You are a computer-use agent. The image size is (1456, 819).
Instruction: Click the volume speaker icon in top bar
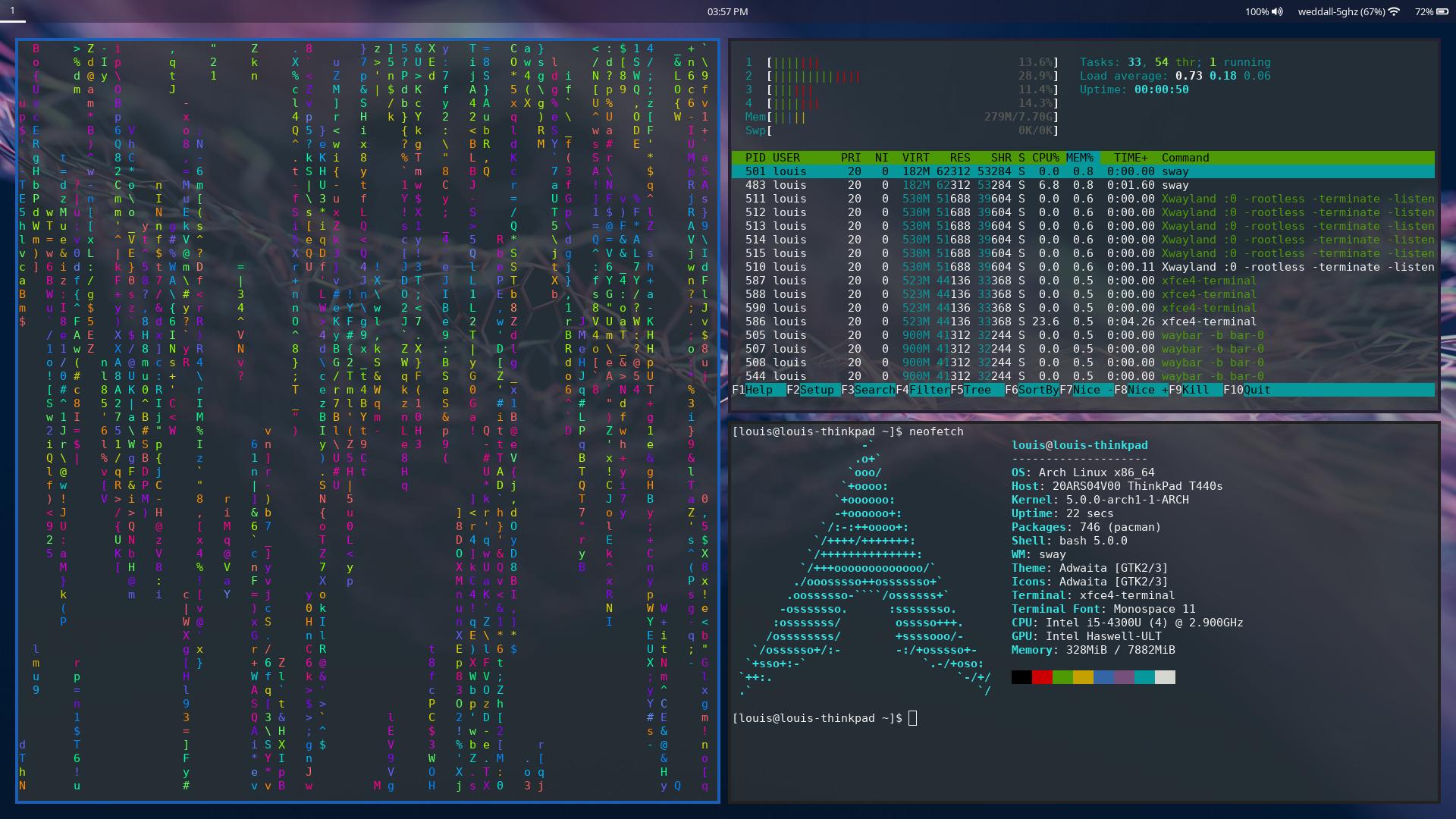point(1278,11)
